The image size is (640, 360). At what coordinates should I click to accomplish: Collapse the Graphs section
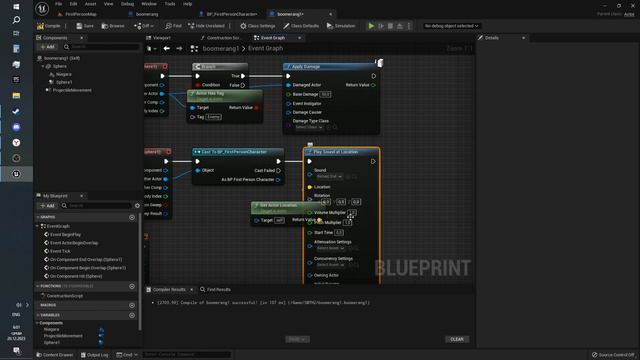(38, 217)
